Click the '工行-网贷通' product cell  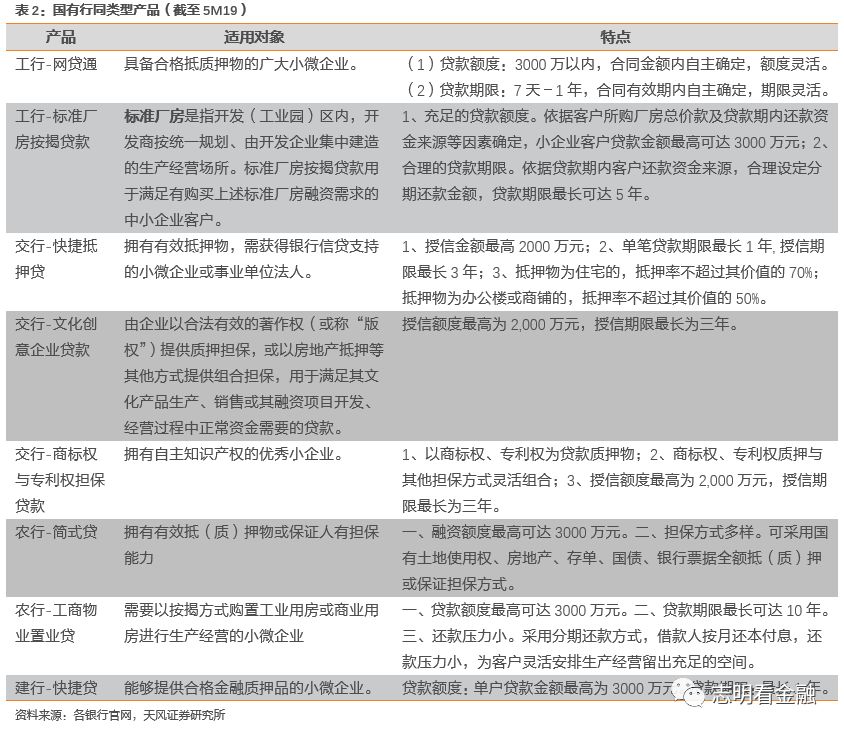coord(57,64)
